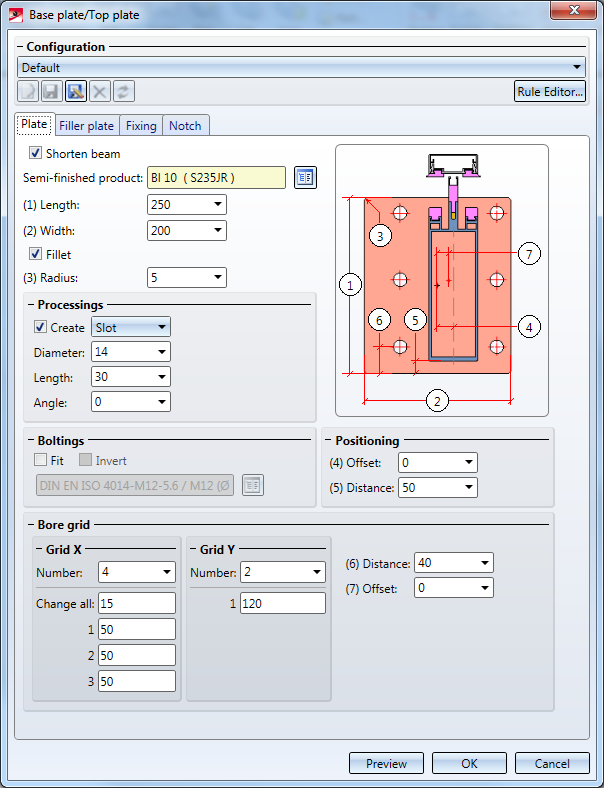Viewport: 604px width, 790px height.
Task: Toggle the Fillet checkbox
Action: [x=36, y=255]
